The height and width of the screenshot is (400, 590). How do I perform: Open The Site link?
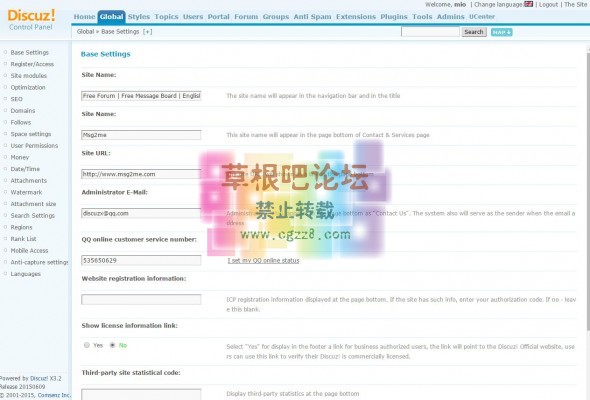[x=575, y=5]
